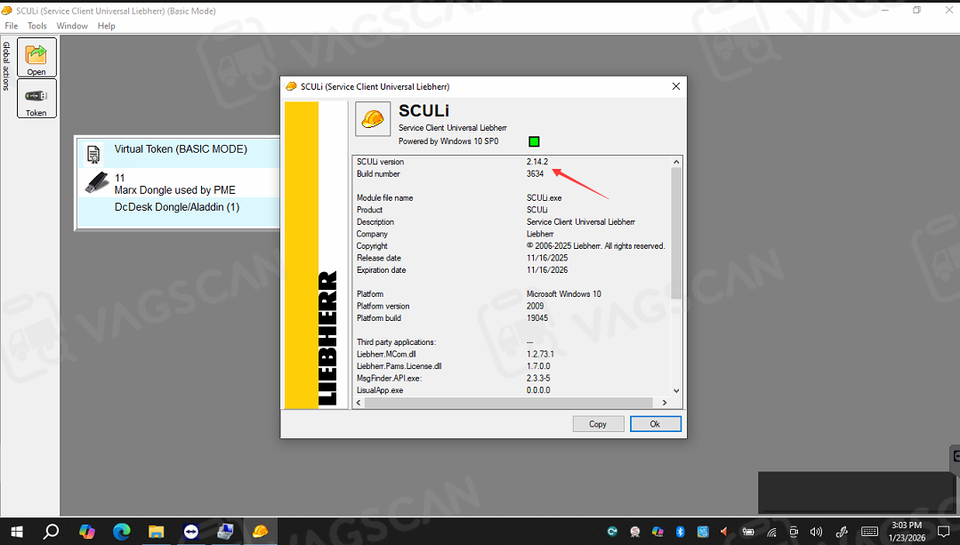Click the Liebherr.MCom.dll row label
960x545 pixels.
tap(386, 354)
